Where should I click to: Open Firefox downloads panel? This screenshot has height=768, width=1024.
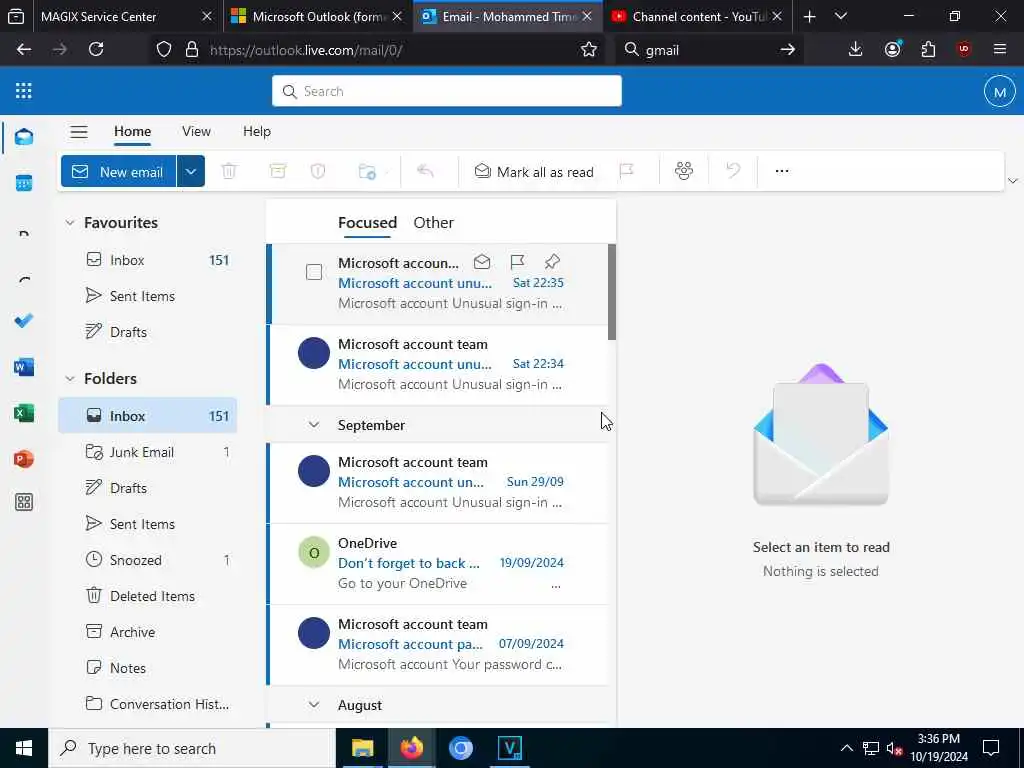856,50
